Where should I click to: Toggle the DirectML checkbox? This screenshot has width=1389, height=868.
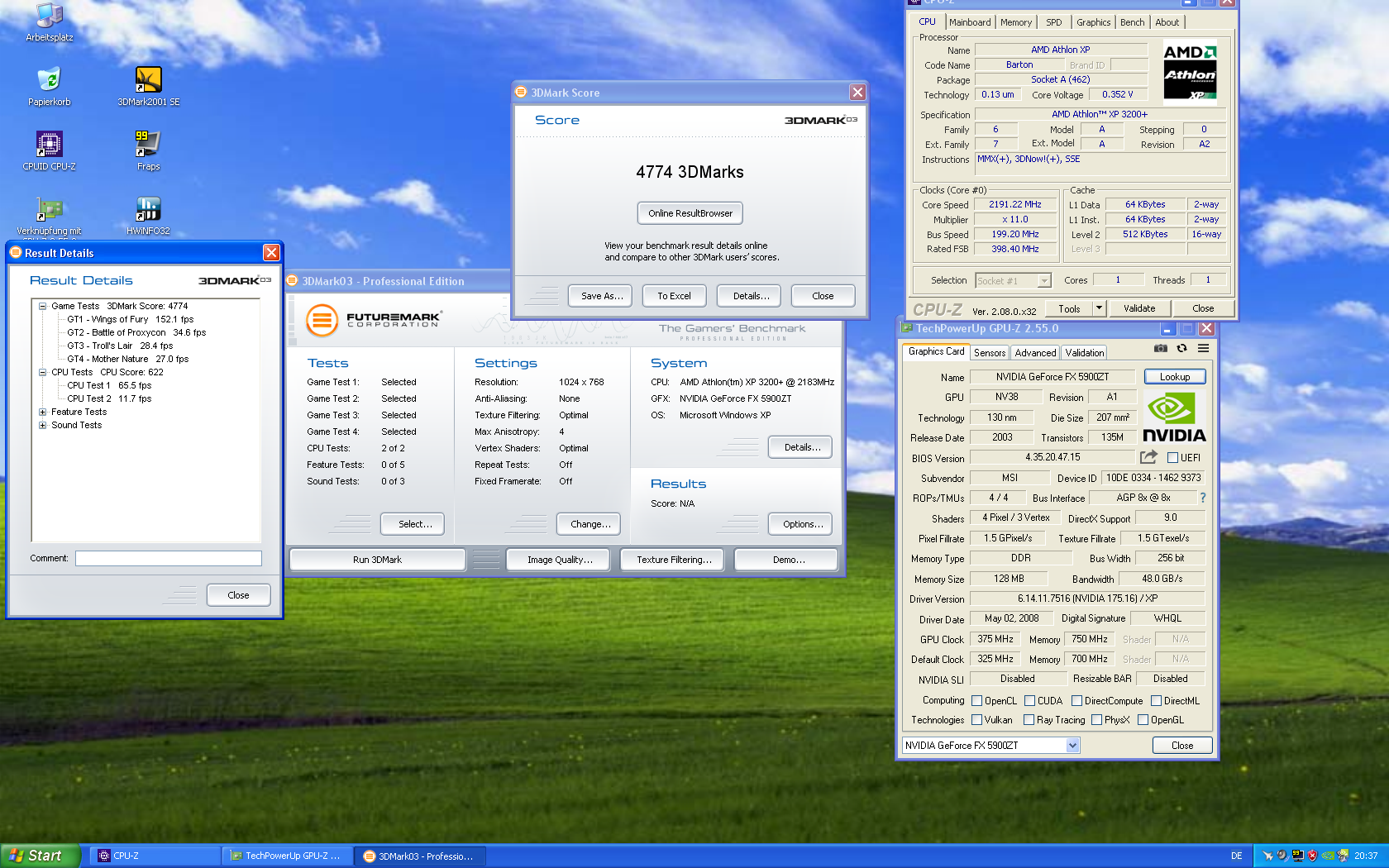[x=1156, y=700]
